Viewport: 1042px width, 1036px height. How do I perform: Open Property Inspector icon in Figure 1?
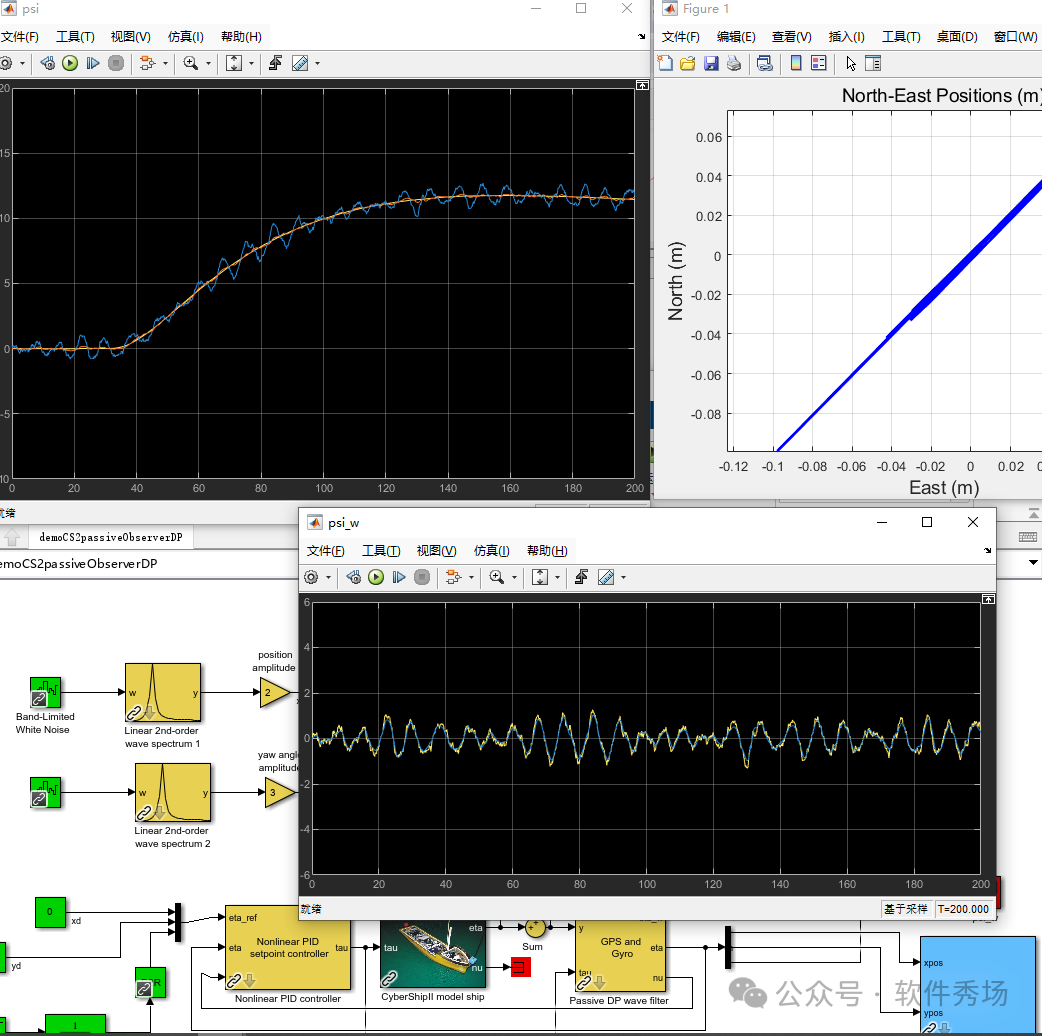(x=873, y=64)
